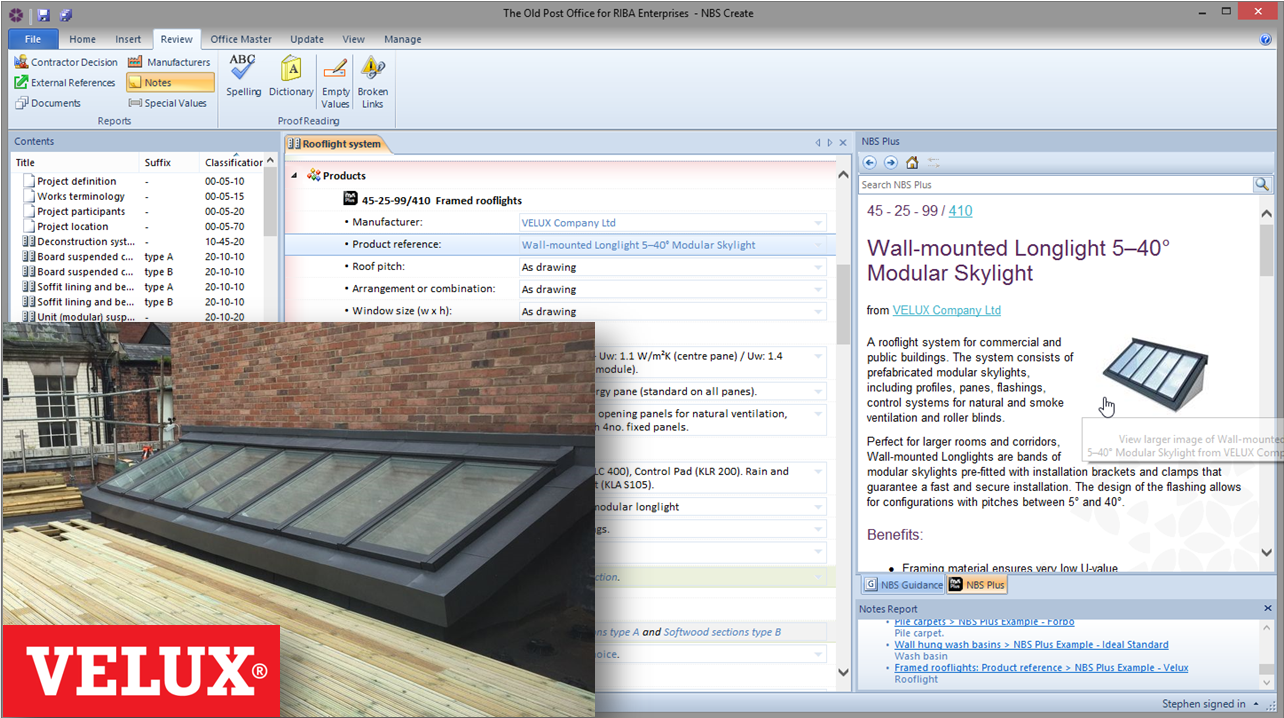Switch to the Office Master ribbon tab

tap(241, 39)
